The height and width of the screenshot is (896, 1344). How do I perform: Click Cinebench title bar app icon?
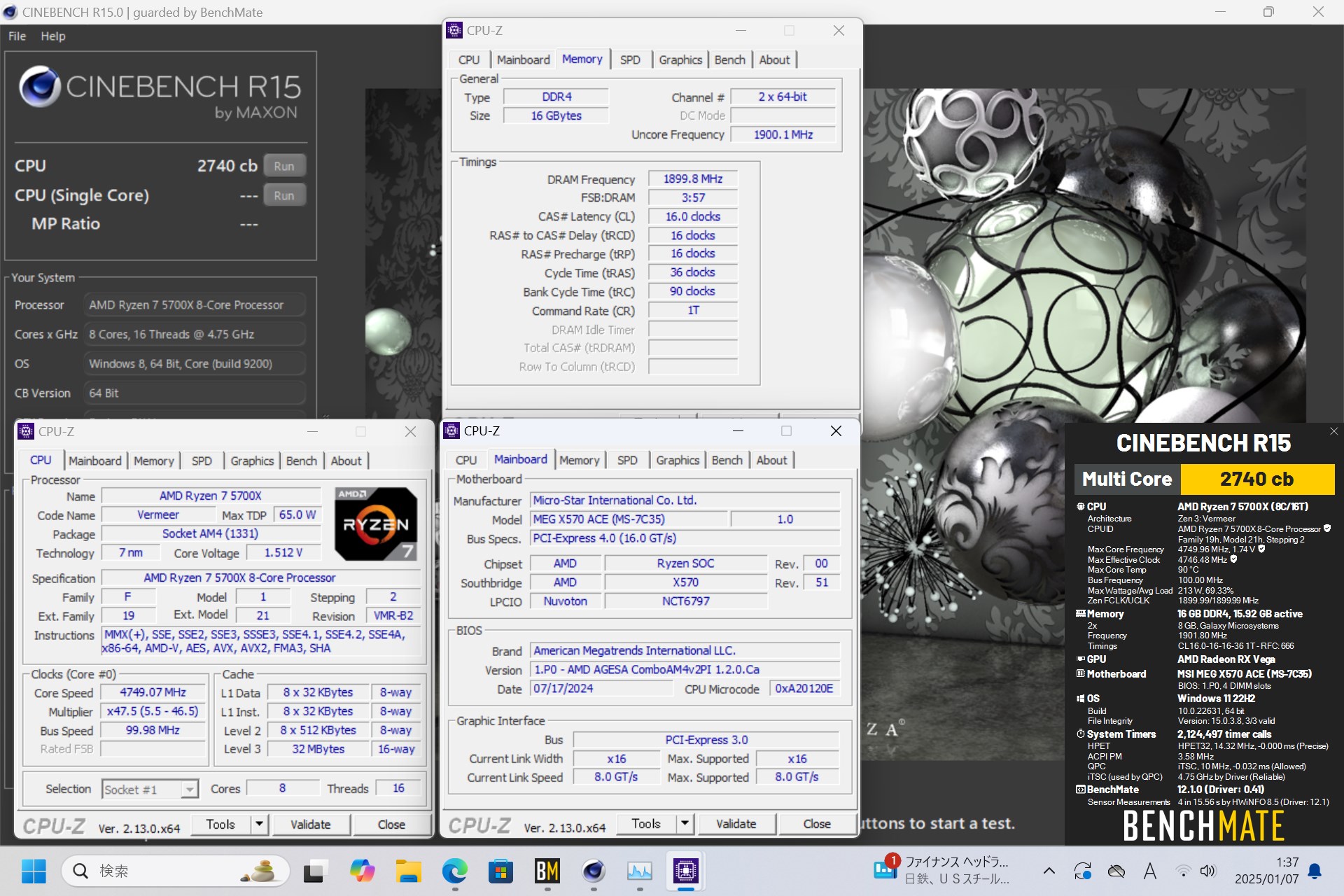10,12
